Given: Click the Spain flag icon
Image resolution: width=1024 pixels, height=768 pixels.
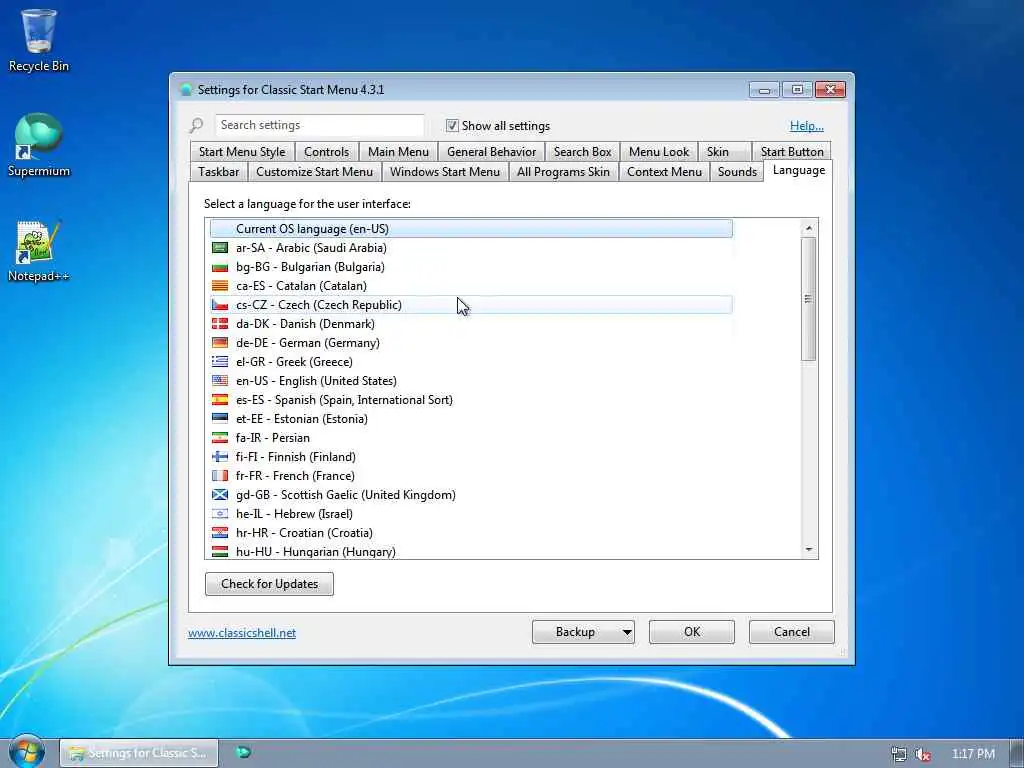Looking at the screenshot, I should tap(220, 399).
